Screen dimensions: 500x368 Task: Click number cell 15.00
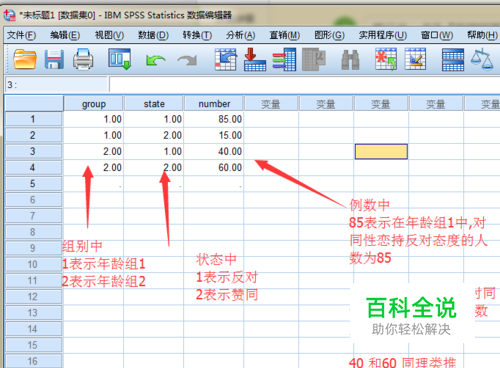tap(214, 135)
